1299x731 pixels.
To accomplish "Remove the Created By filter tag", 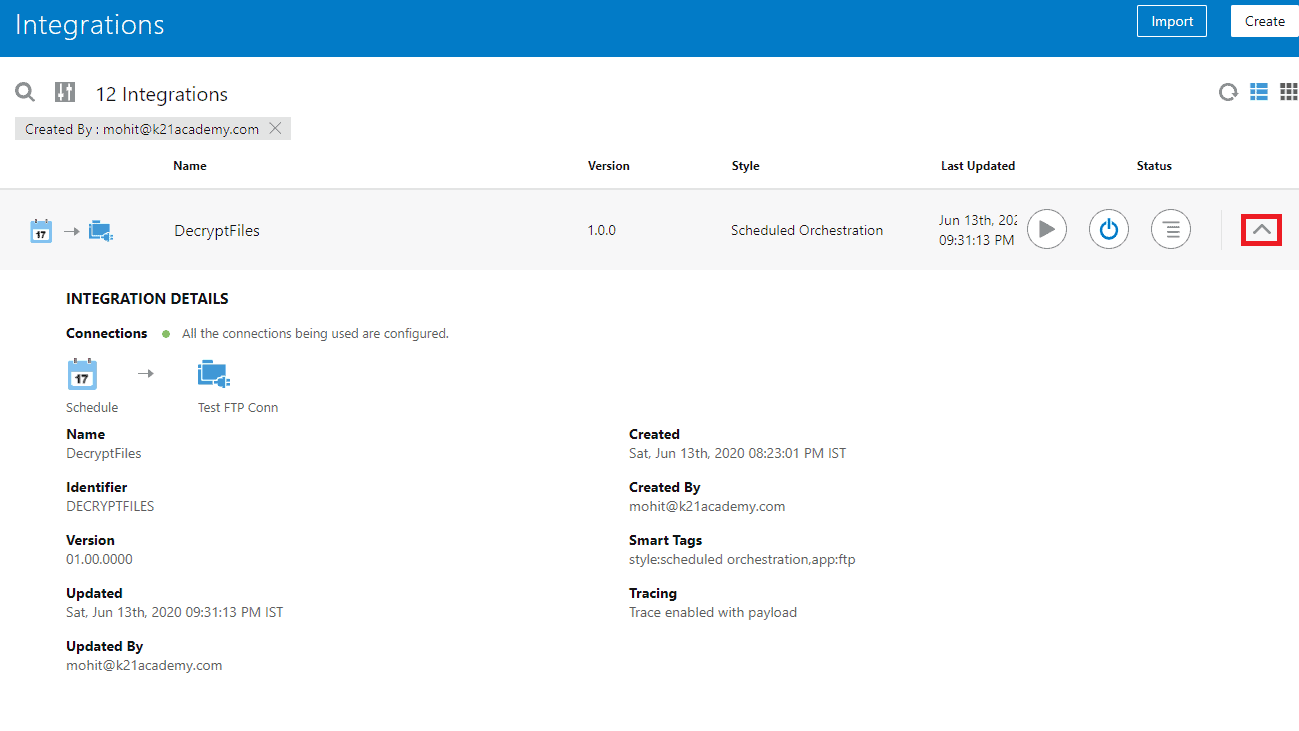I will click(x=276, y=128).
